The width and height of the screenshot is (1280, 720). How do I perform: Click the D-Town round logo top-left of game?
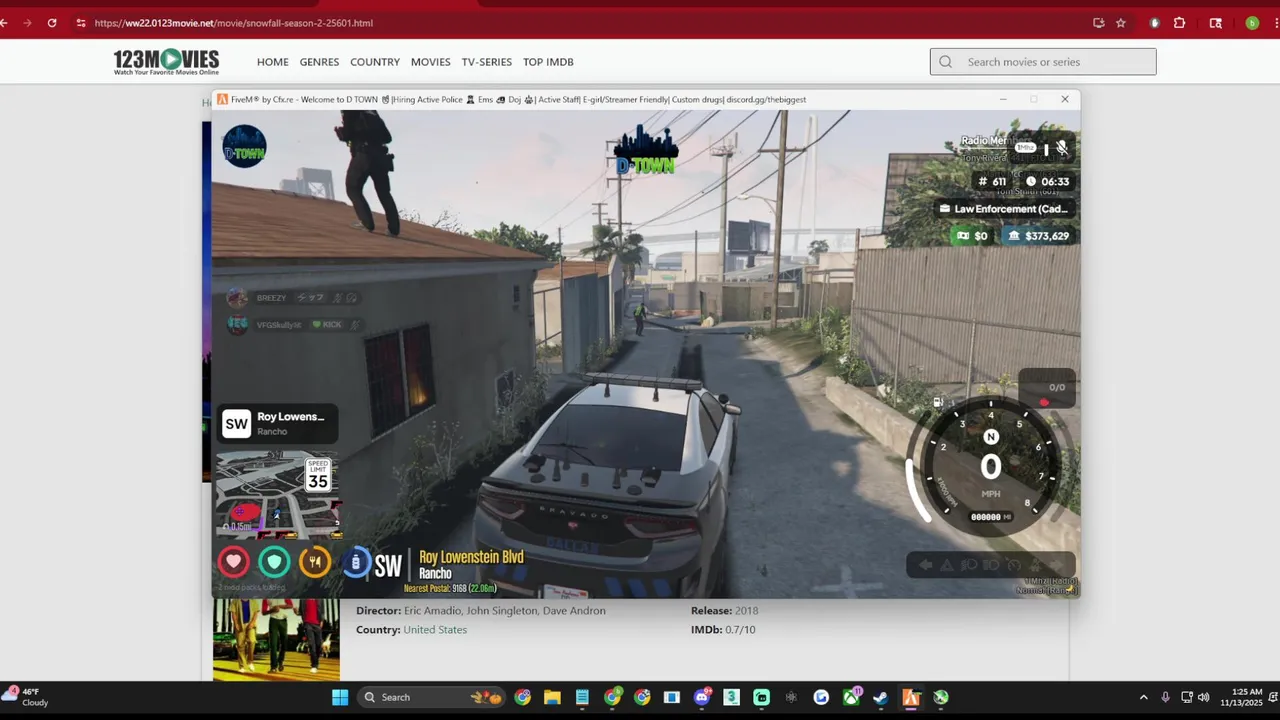click(244, 146)
